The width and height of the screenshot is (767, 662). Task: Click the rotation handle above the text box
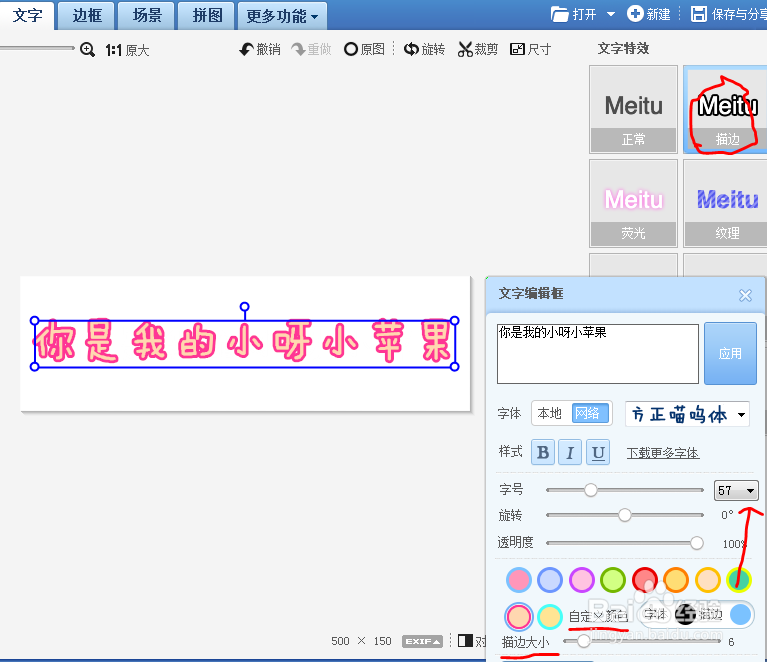(245, 307)
